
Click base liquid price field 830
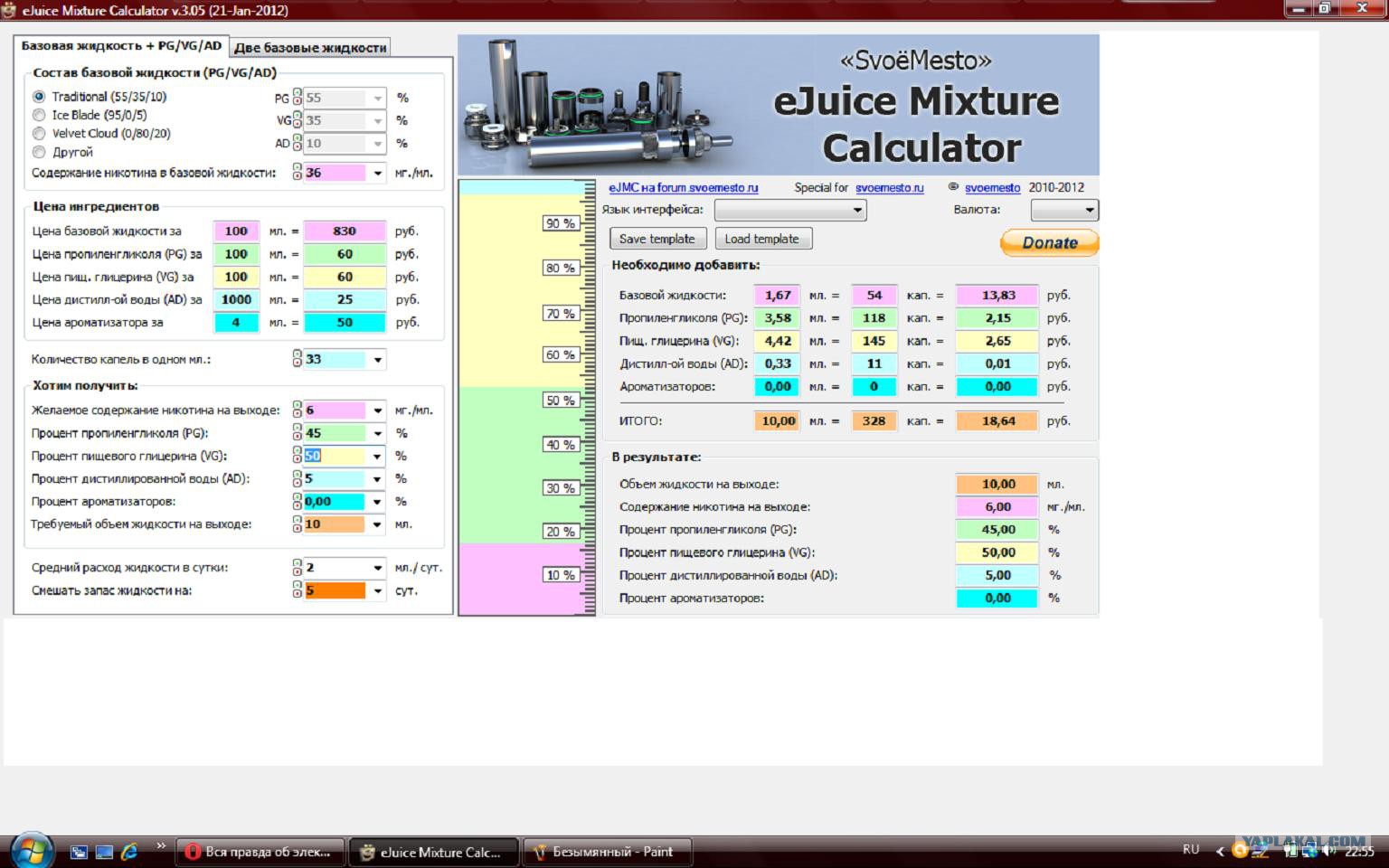[x=345, y=231]
